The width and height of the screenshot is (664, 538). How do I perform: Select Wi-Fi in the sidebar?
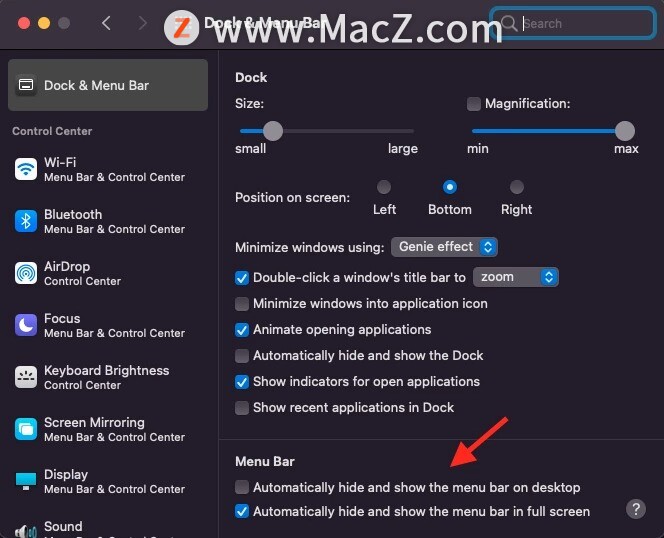point(108,169)
